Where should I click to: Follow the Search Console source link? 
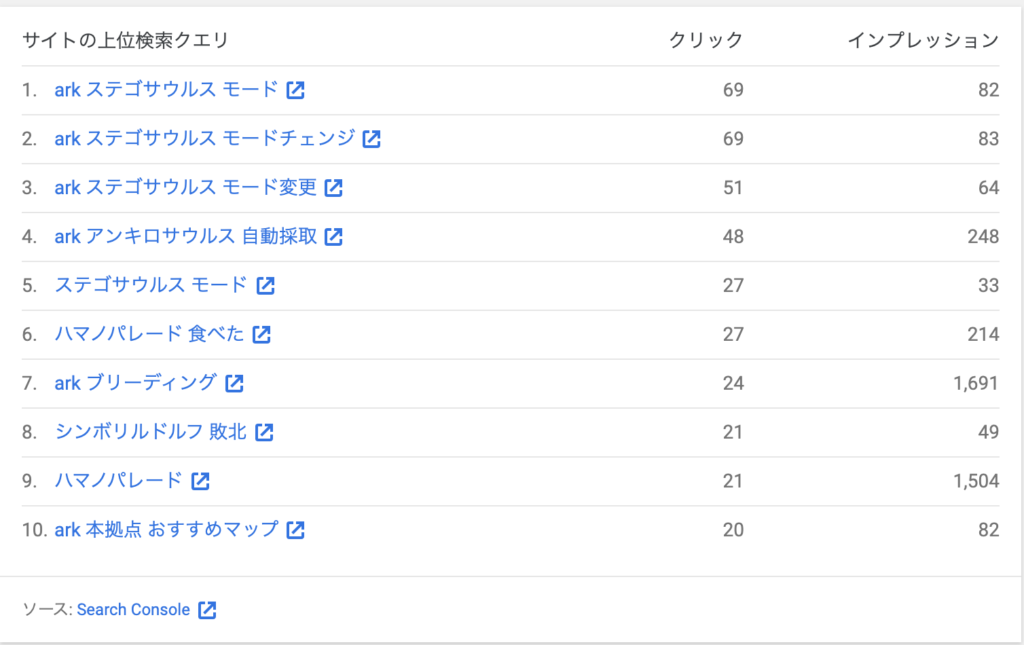pyautogui.click(x=133, y=610)
